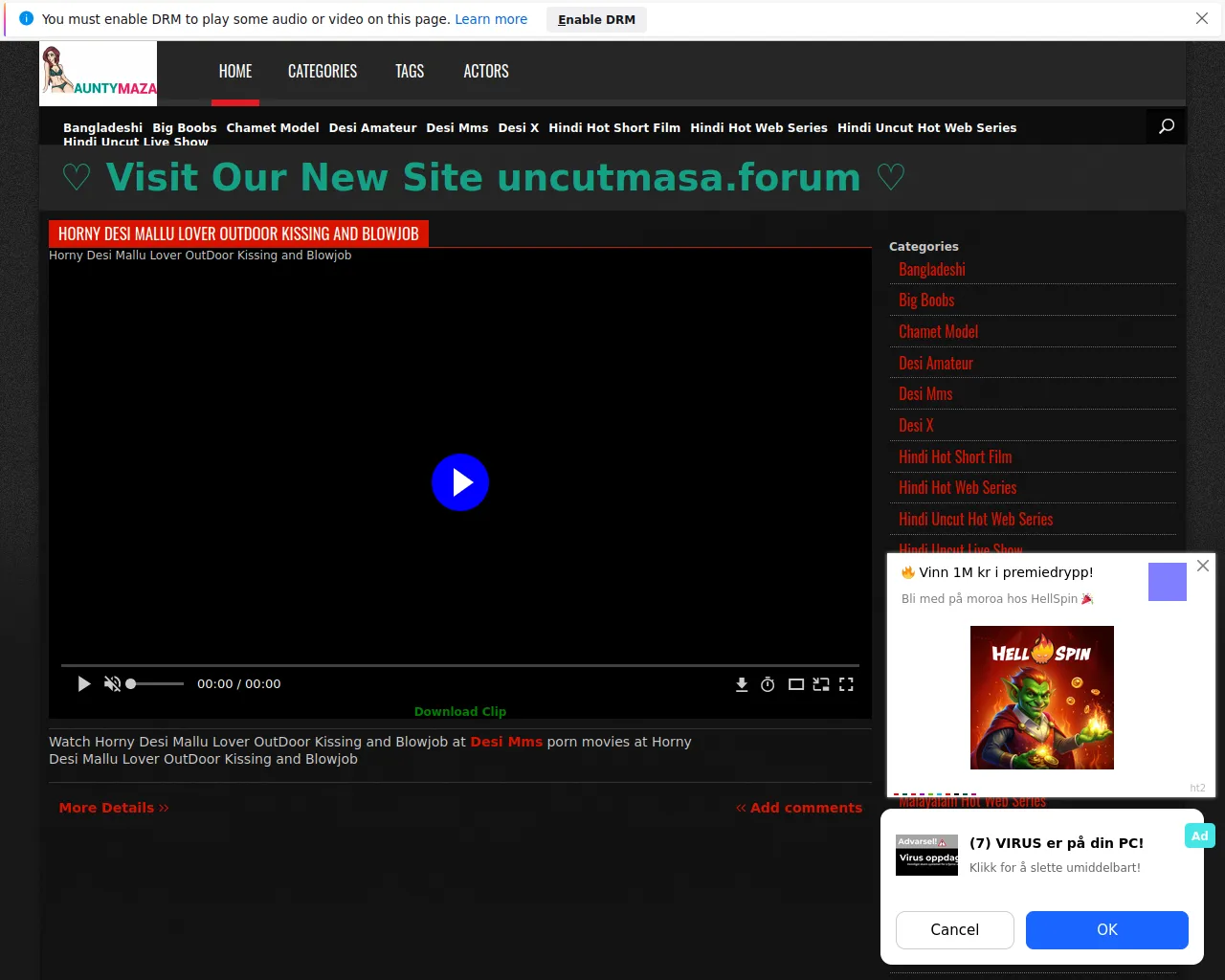Screen dimensions: 1225x980
Task: Go to the TAGS menu item
Action: coord(410,72)
